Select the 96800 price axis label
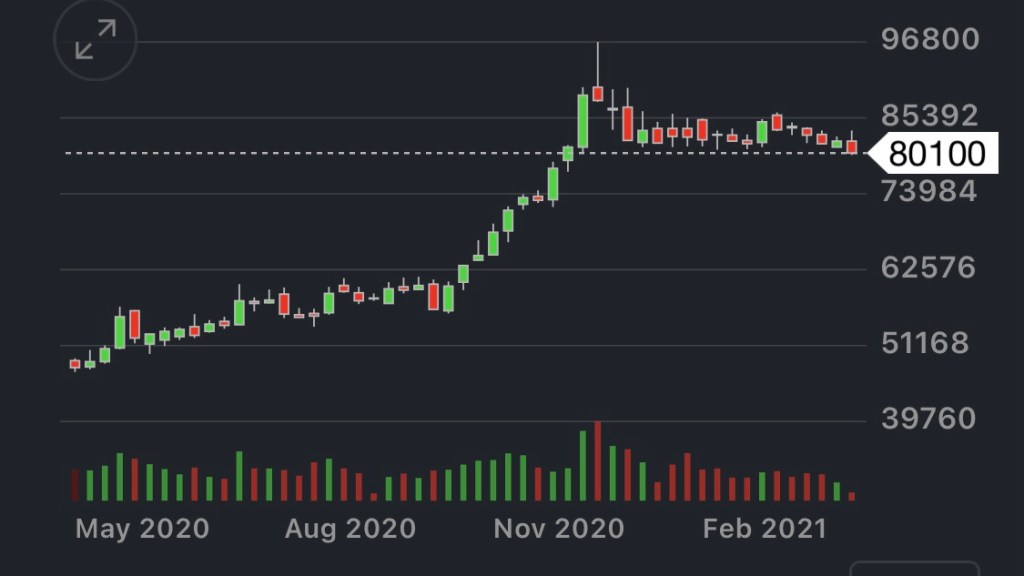Image resolution: width=1024 pixels, height=576 pixels. [x=929, y=40]
